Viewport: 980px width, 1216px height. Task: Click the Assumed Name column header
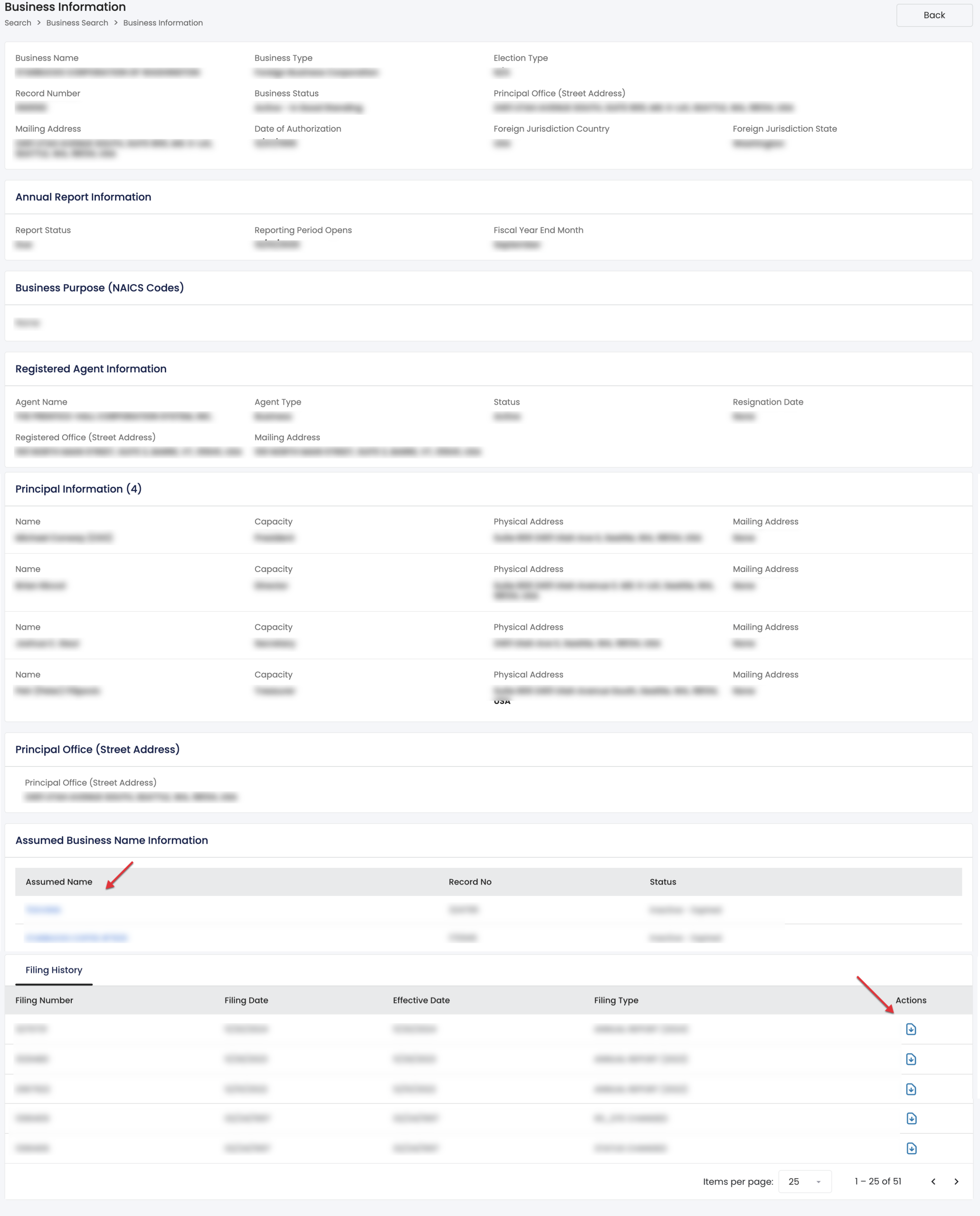(59, 882)
